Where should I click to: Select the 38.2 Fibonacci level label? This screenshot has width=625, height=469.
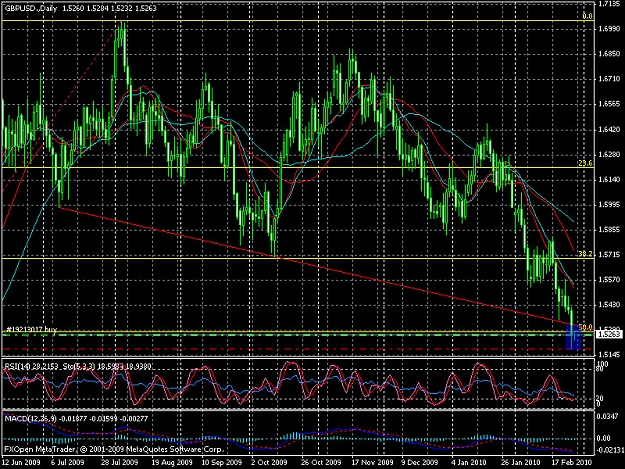(585, 254)
